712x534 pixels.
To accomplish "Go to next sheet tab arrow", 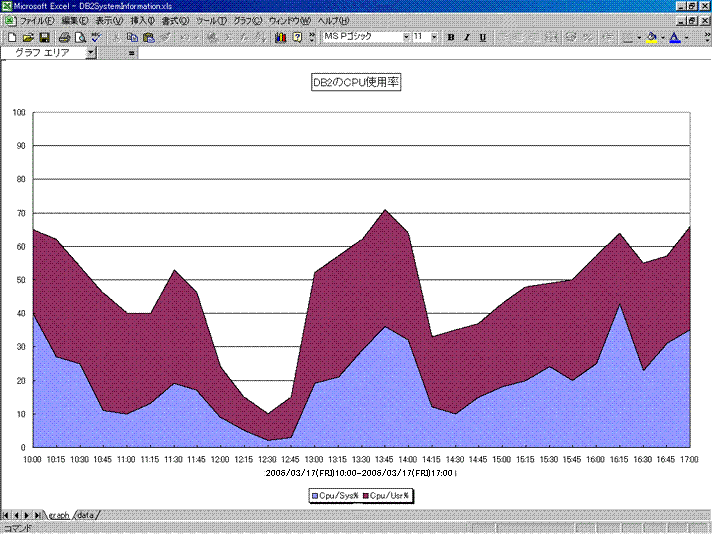I will [x=27, y=515].
